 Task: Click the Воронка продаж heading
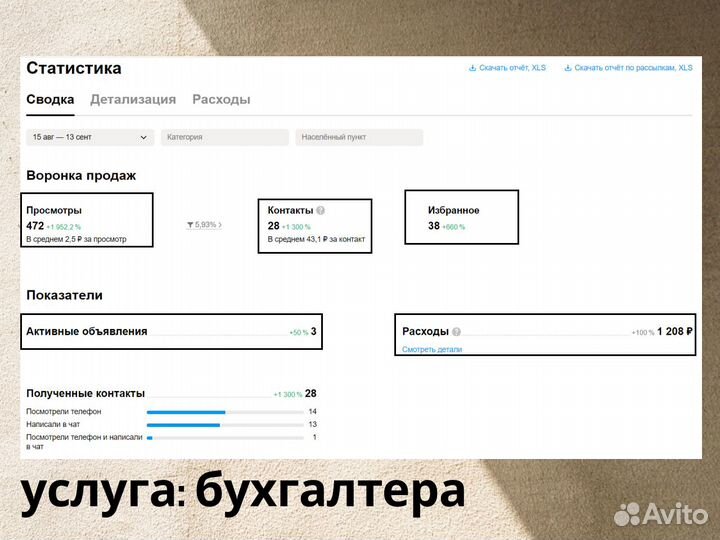[x=81, y=175]
